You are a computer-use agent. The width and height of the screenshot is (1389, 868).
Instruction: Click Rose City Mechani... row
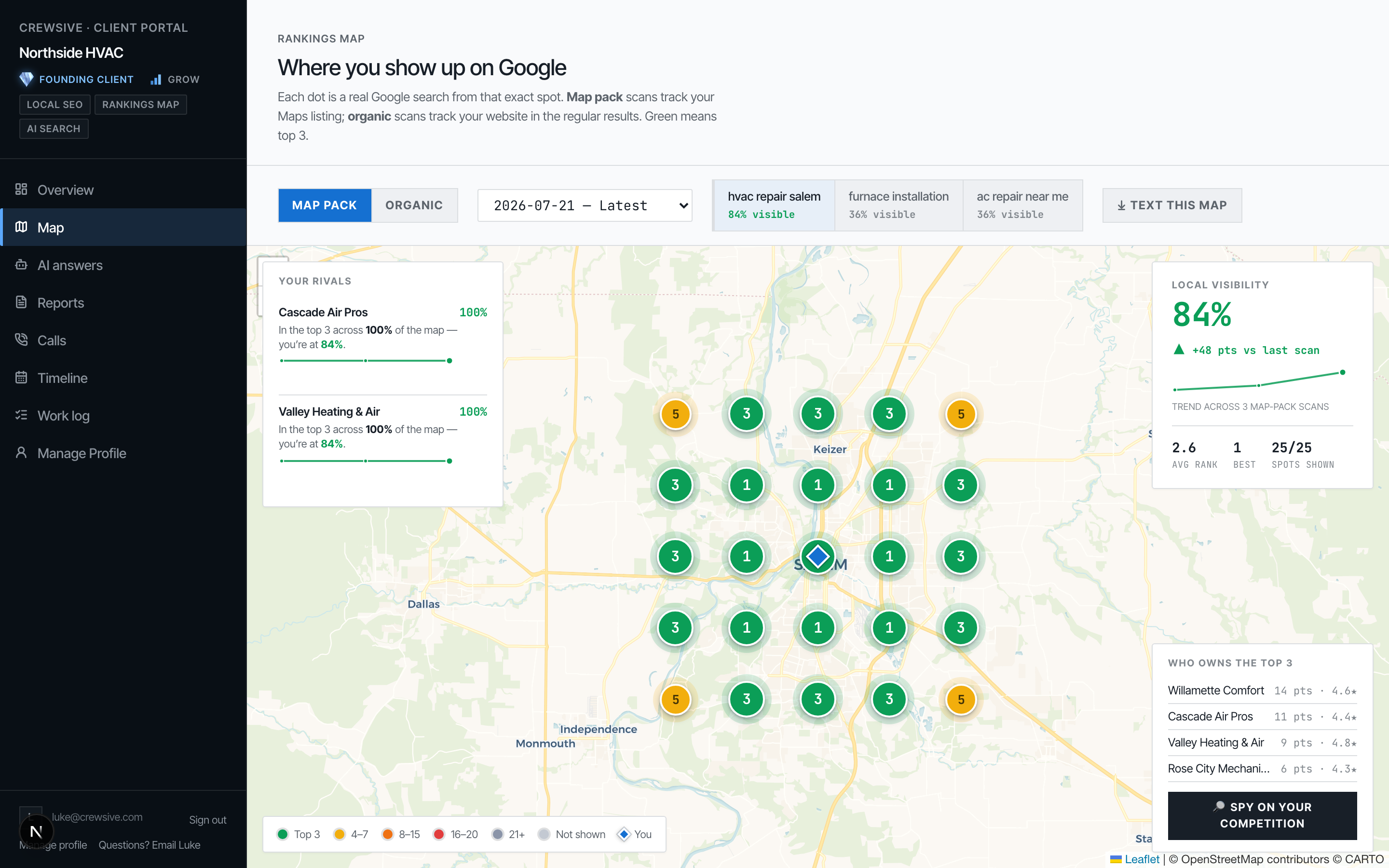tap(1262, 769)
